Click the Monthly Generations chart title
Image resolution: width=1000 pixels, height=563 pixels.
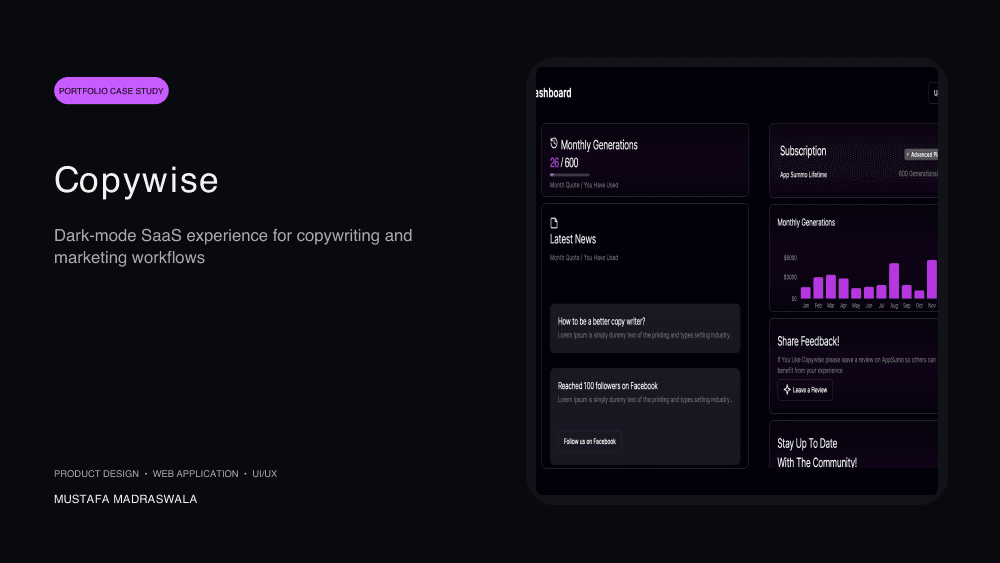[x=806, y=223]
